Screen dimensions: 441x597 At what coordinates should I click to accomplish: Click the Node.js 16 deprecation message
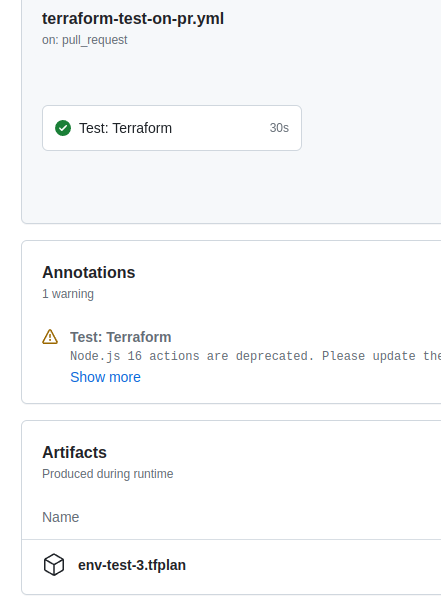256,356
